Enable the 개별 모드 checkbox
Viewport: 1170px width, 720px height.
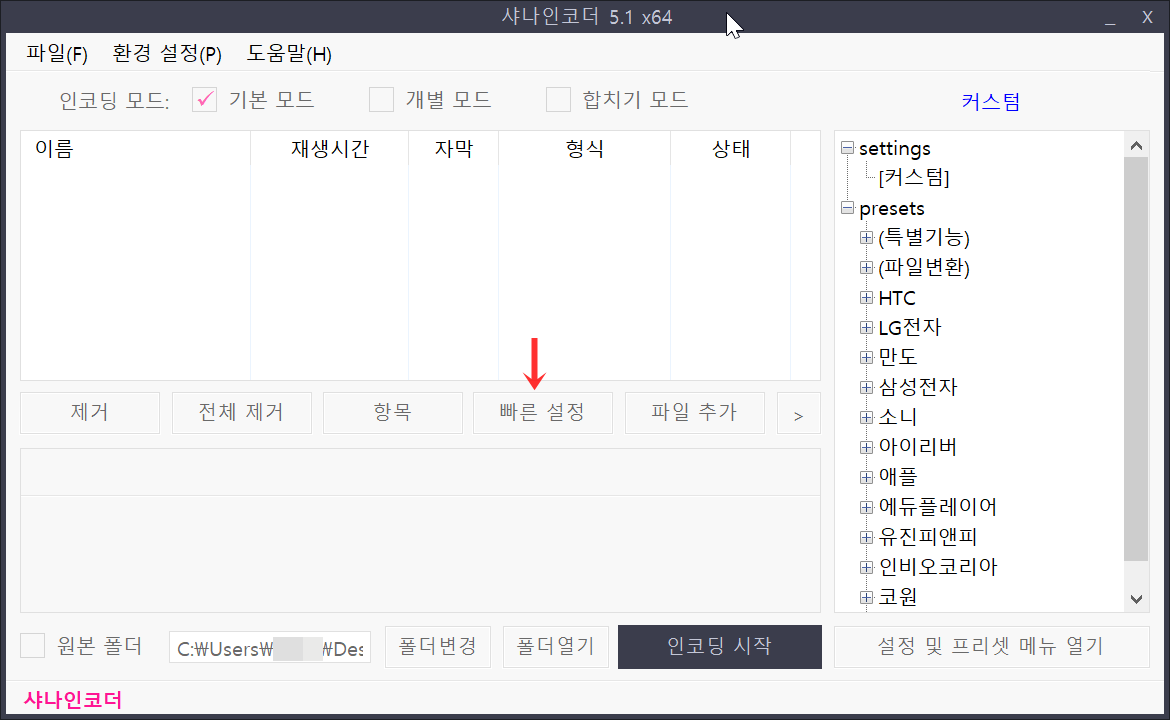pyautogui.click(x=381, y=99)
